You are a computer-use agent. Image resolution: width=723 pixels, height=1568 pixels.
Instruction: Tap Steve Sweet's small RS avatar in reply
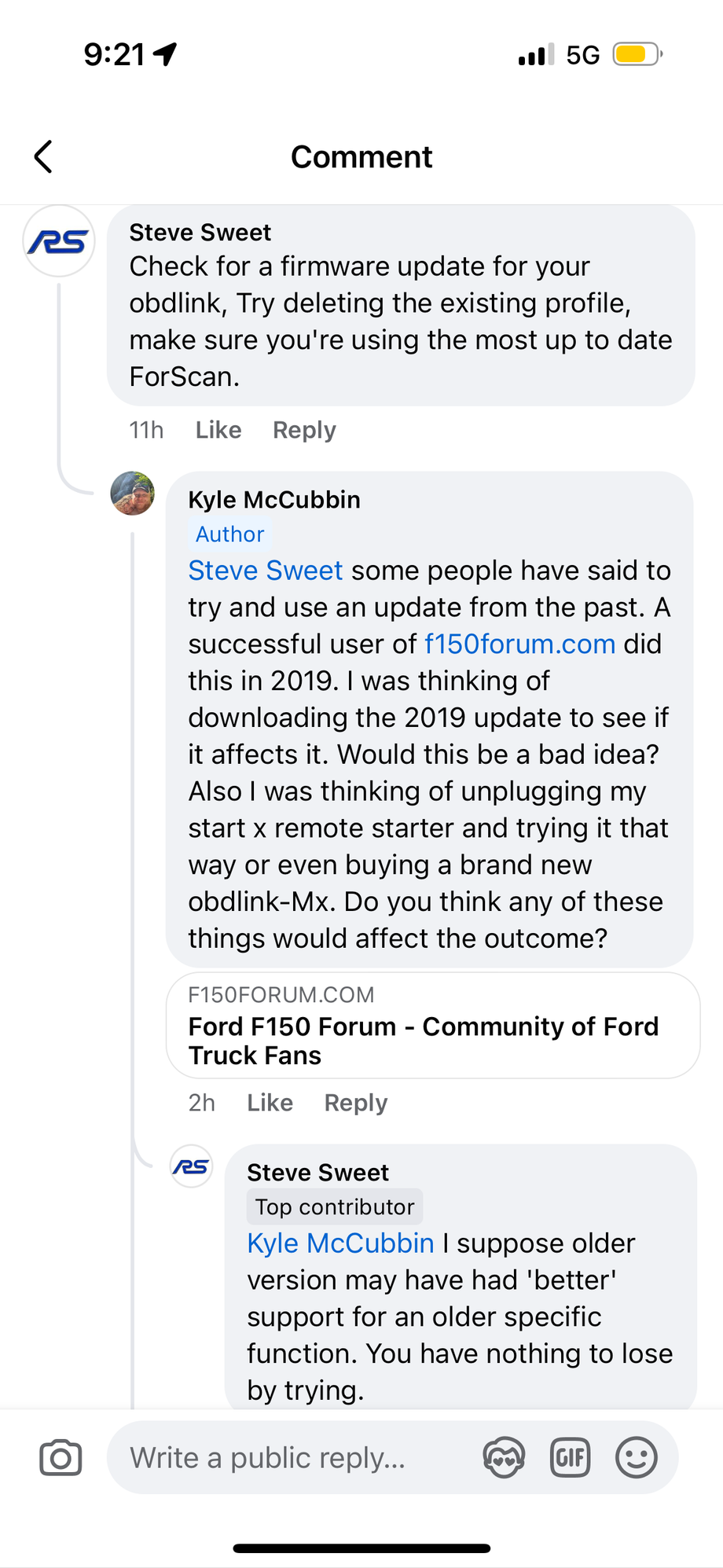(x=191, y=1166)
